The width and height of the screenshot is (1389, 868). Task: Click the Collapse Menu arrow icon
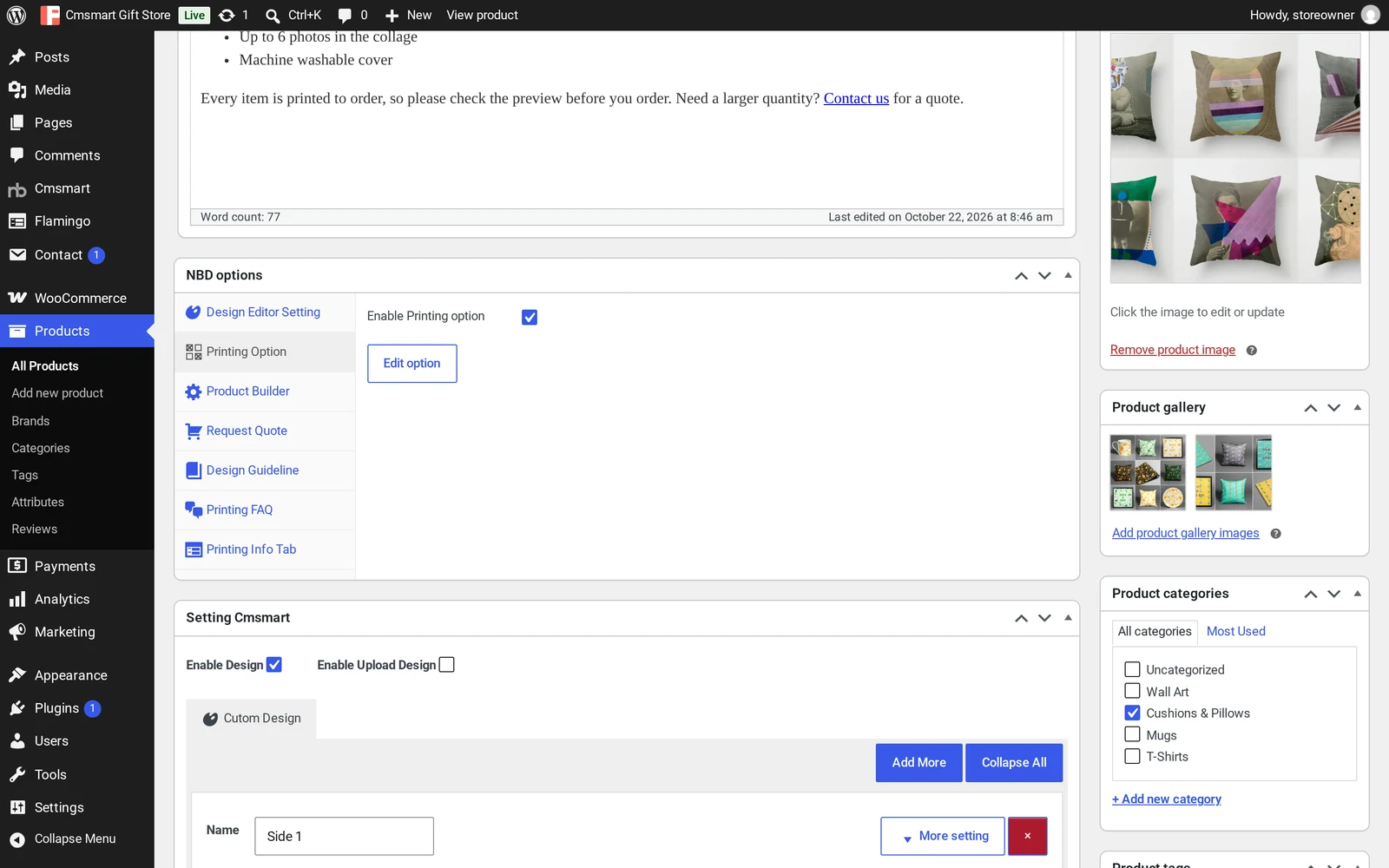pos(17,839)
